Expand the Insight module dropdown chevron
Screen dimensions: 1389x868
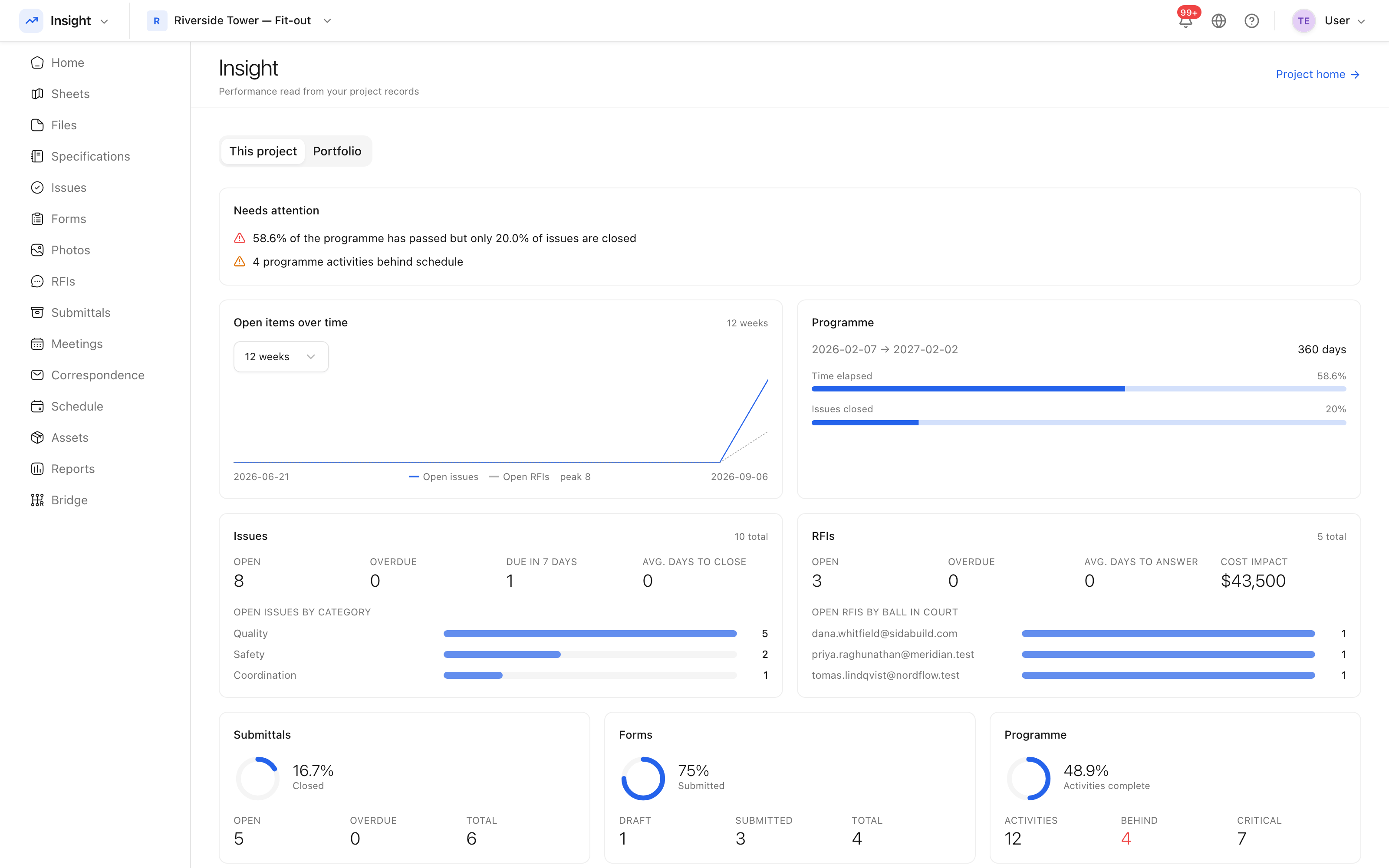(105, 21)
